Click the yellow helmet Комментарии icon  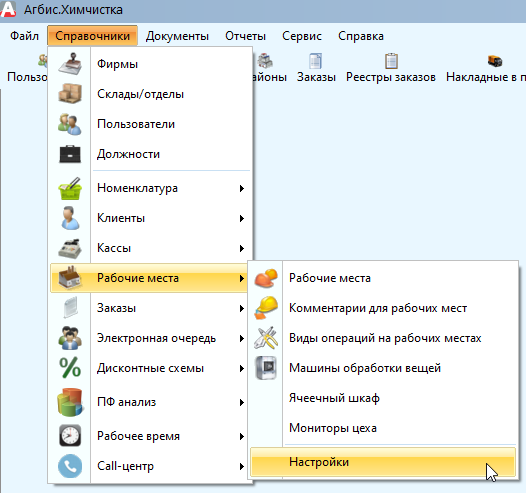266,308
